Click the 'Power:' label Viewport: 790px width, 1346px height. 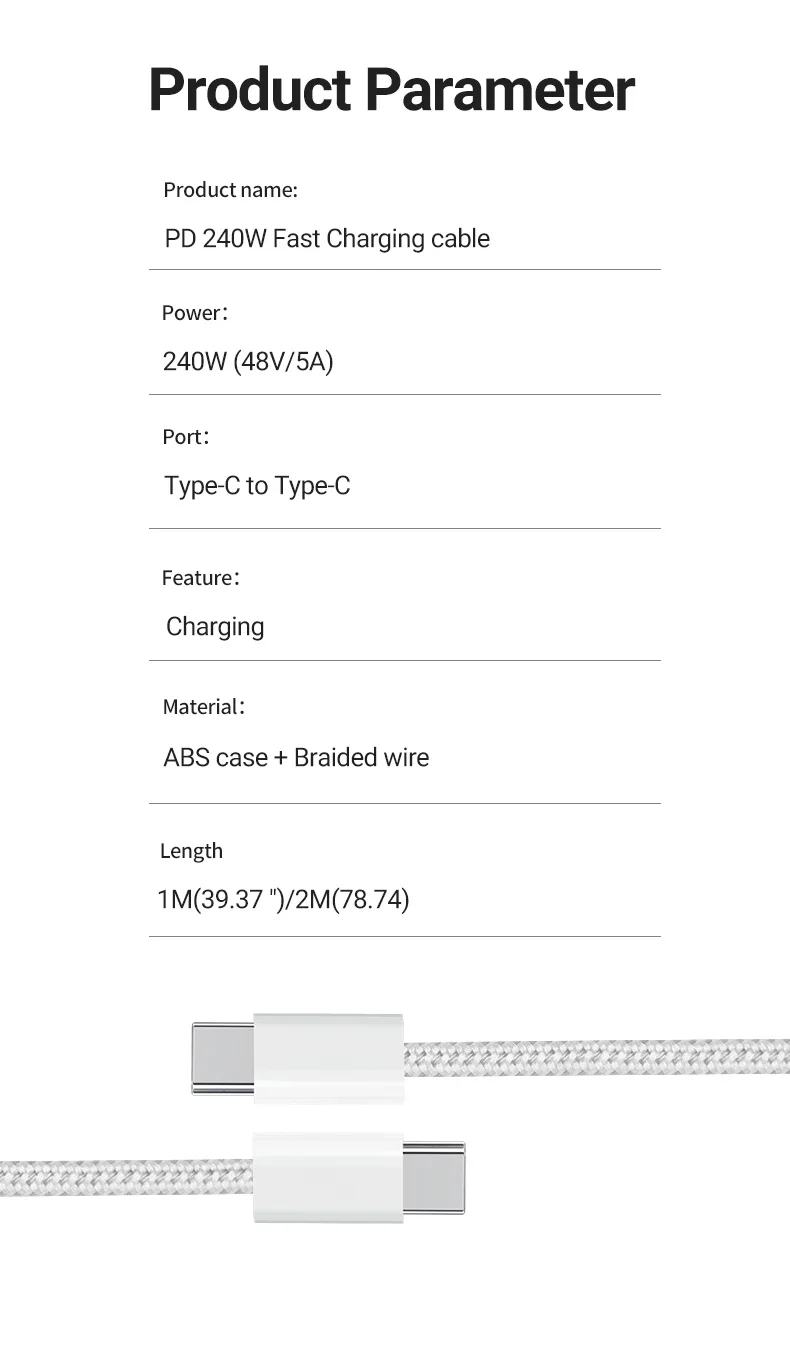[195, 313]
